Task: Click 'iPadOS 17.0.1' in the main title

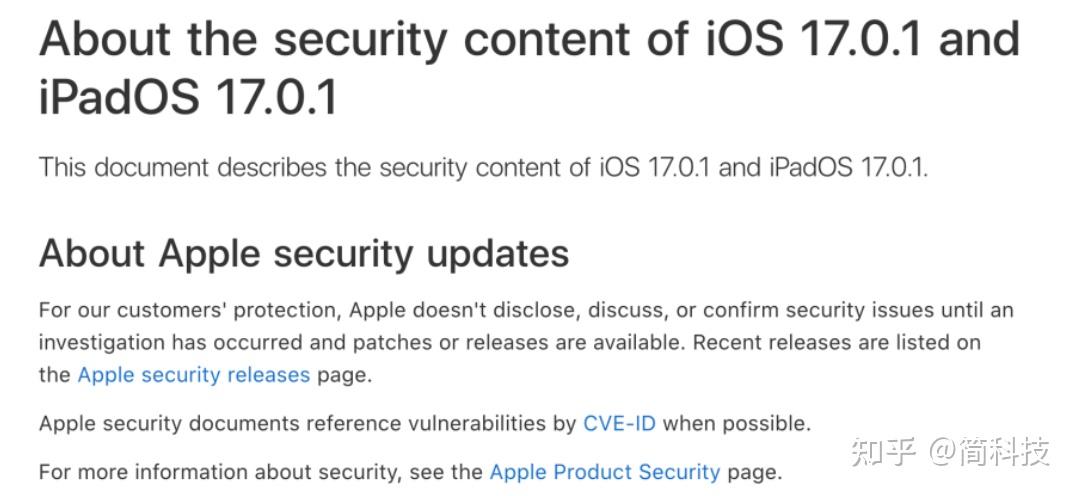Action: click(x=188, y=98)
